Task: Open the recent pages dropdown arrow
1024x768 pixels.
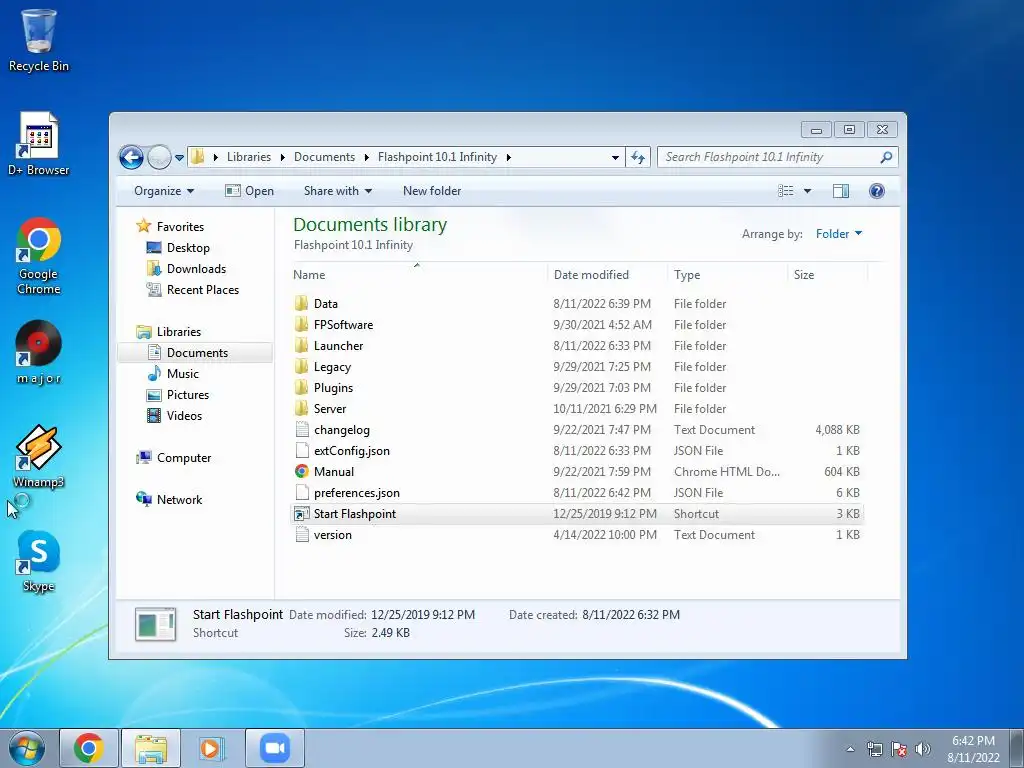Action: (179, 157)
